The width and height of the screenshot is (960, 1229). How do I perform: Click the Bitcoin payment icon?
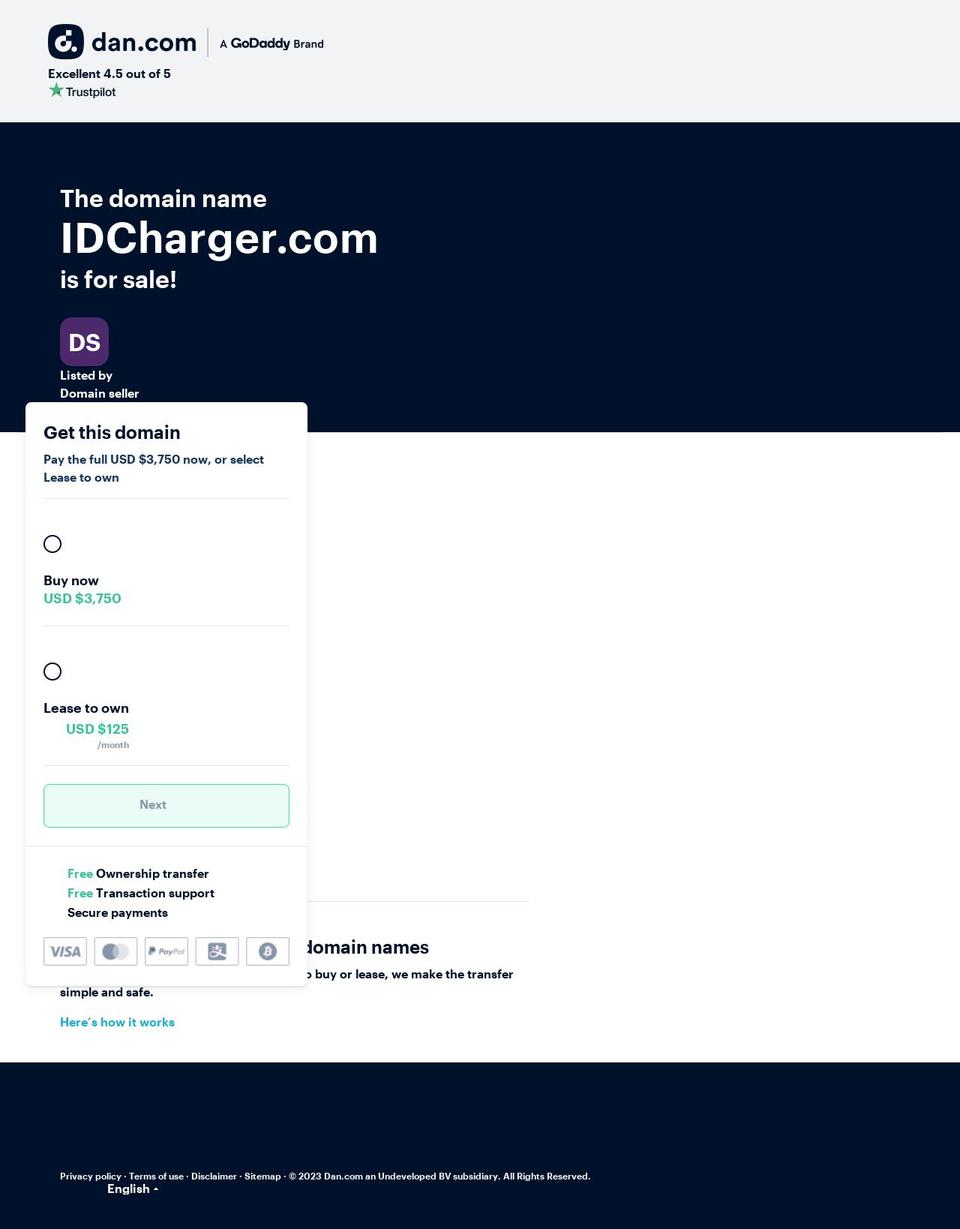[x=268, y=951]
